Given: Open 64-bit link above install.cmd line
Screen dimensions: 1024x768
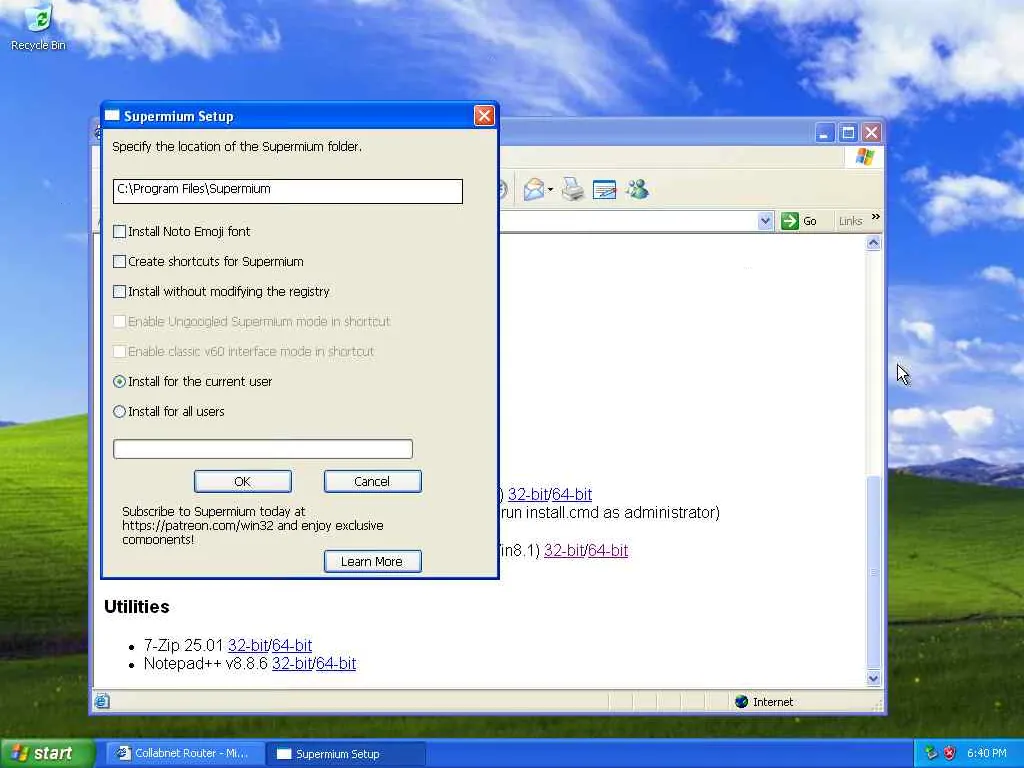Looking at the screenshot, I should tap(572, 494).
